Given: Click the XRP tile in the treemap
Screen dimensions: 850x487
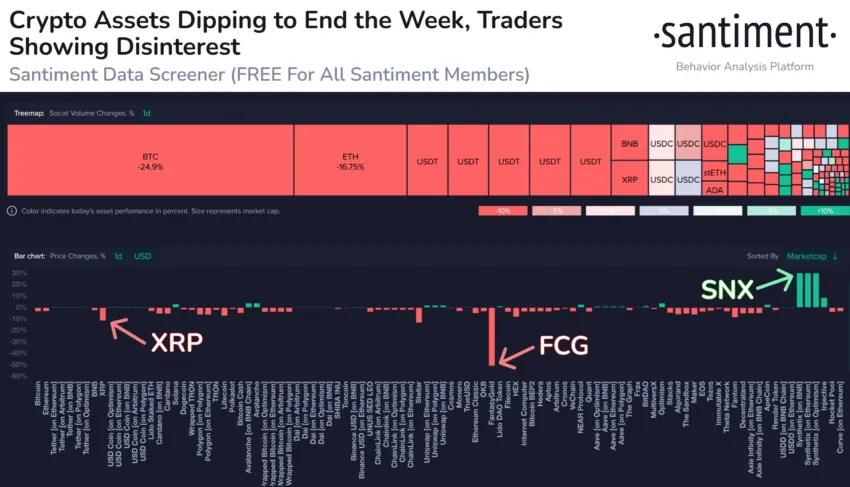Looking at the screenshot, I should coord(629,178).
